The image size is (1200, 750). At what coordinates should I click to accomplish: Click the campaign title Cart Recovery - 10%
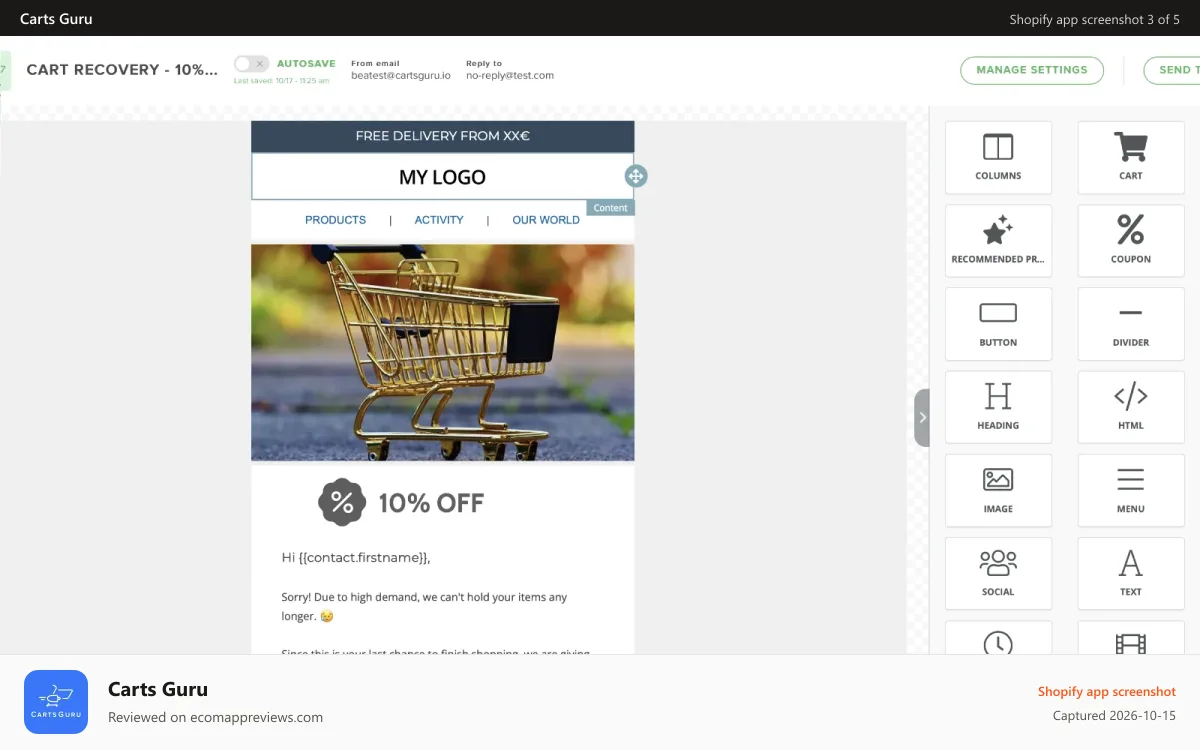click(x=122, y=70)
